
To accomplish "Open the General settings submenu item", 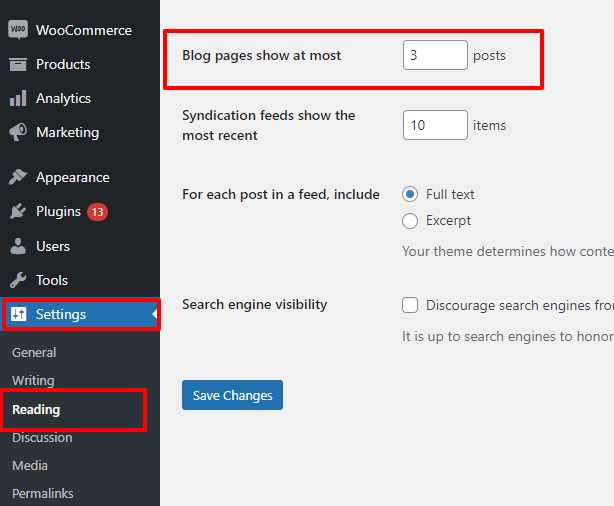I will pos(34,352).
